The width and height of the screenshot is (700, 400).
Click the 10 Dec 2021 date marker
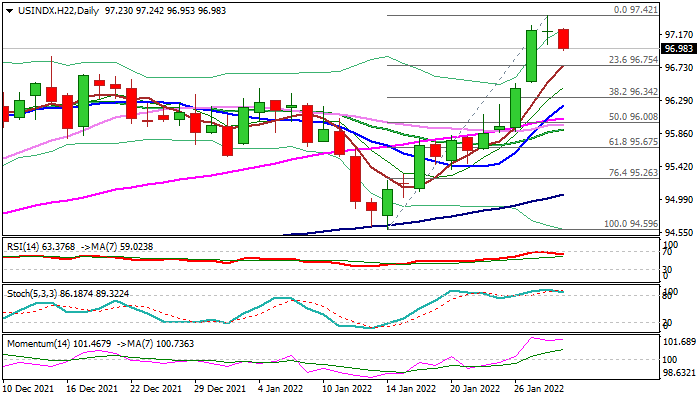pyautogui.click(x=30, y=387)
